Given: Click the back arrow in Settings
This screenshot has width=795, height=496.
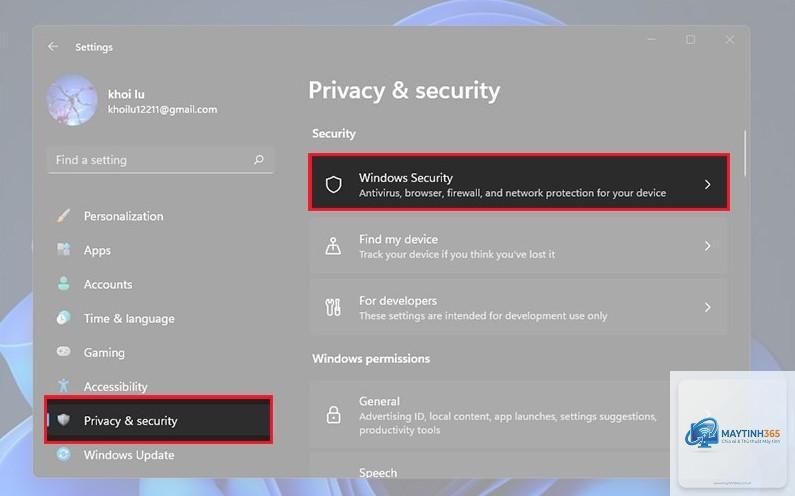Looking at the screenshot, I should [53, 47].
